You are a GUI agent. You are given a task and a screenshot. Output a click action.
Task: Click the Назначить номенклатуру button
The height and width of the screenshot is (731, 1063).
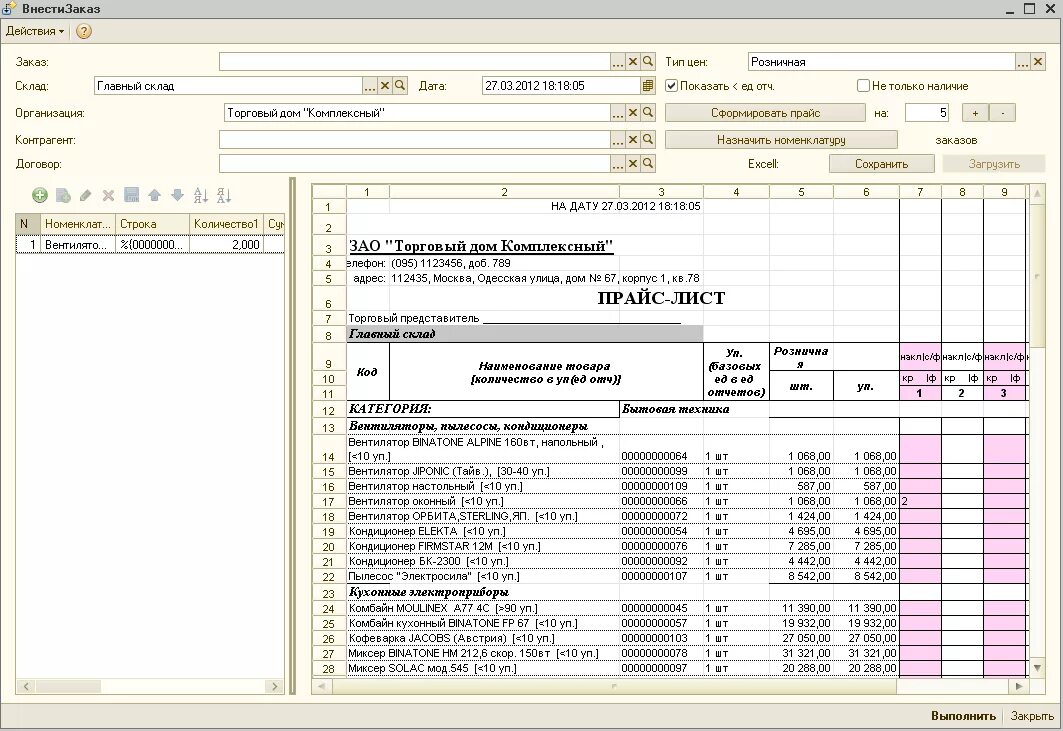(x=781, y=140)
